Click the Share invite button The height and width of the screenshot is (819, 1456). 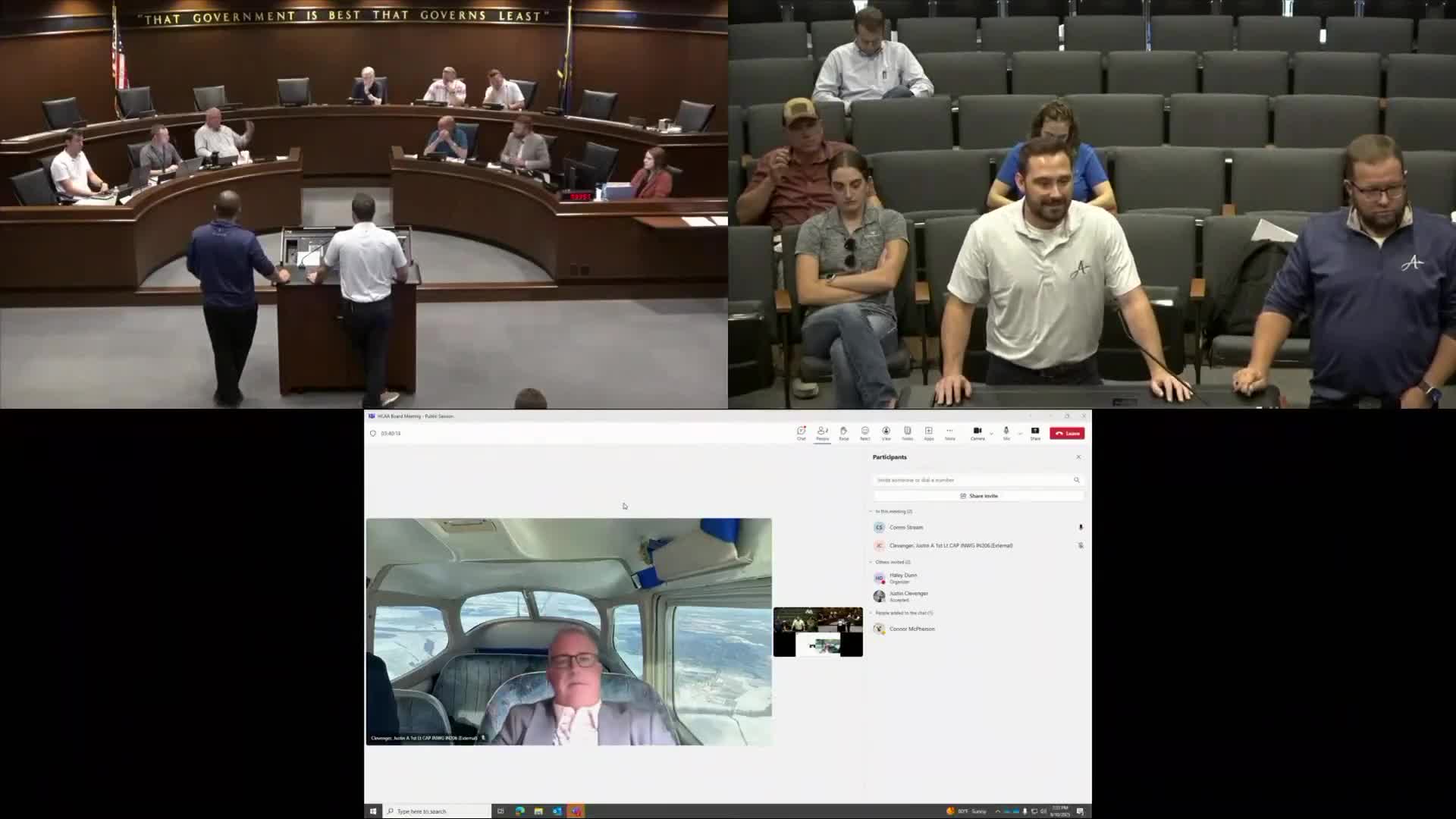click(x=978, y=496)
